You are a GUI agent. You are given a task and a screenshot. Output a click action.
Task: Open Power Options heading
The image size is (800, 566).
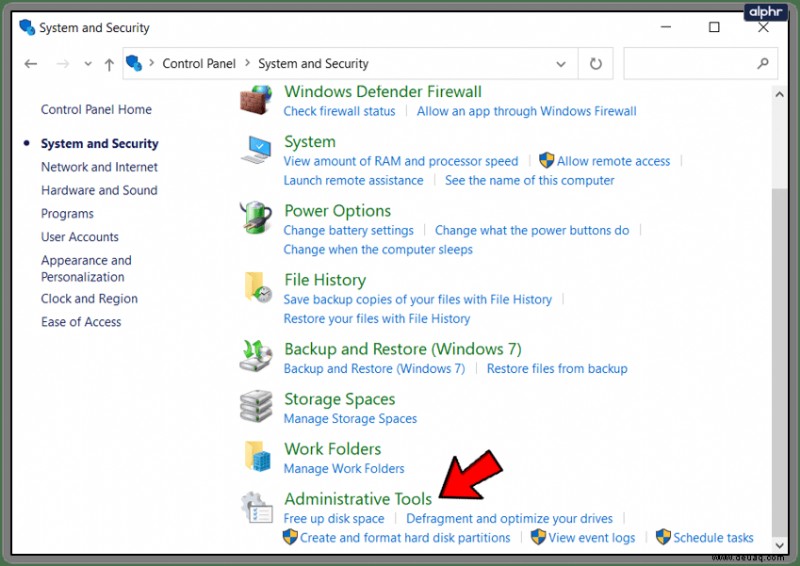point(337,211)
